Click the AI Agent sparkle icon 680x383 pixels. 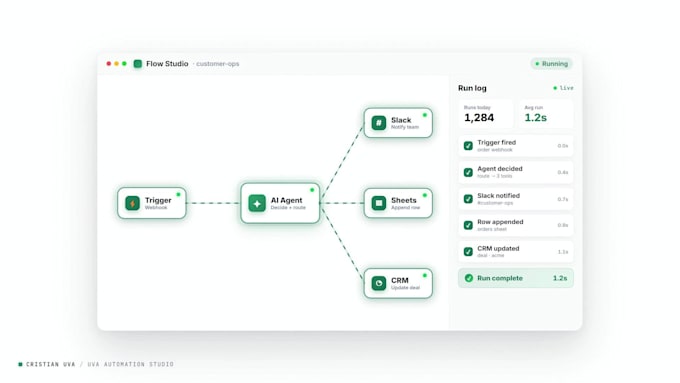pos(257,203)
